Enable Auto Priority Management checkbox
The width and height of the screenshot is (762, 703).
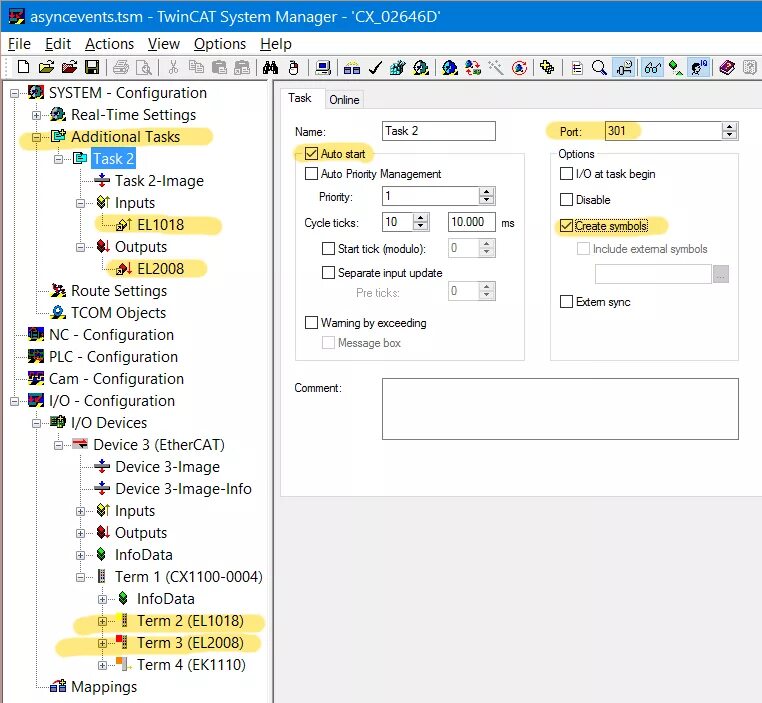pos(311,173)
